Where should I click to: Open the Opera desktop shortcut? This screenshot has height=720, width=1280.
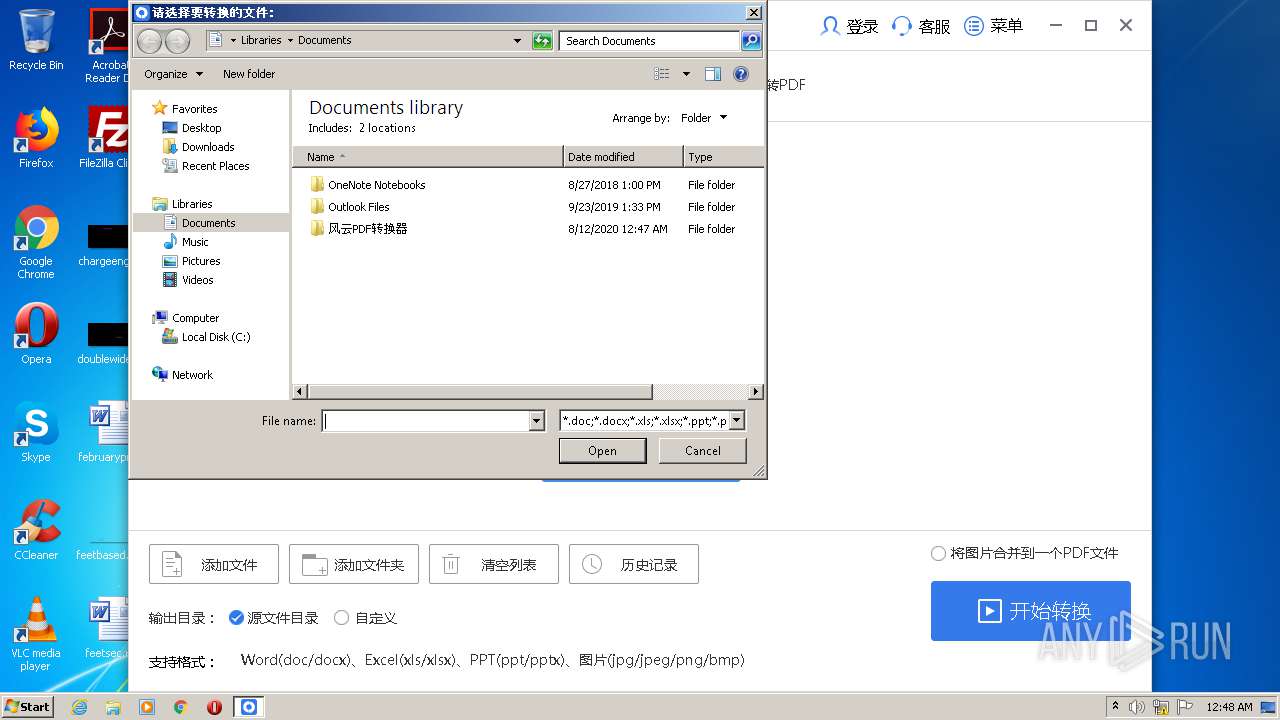coord(36,334)
